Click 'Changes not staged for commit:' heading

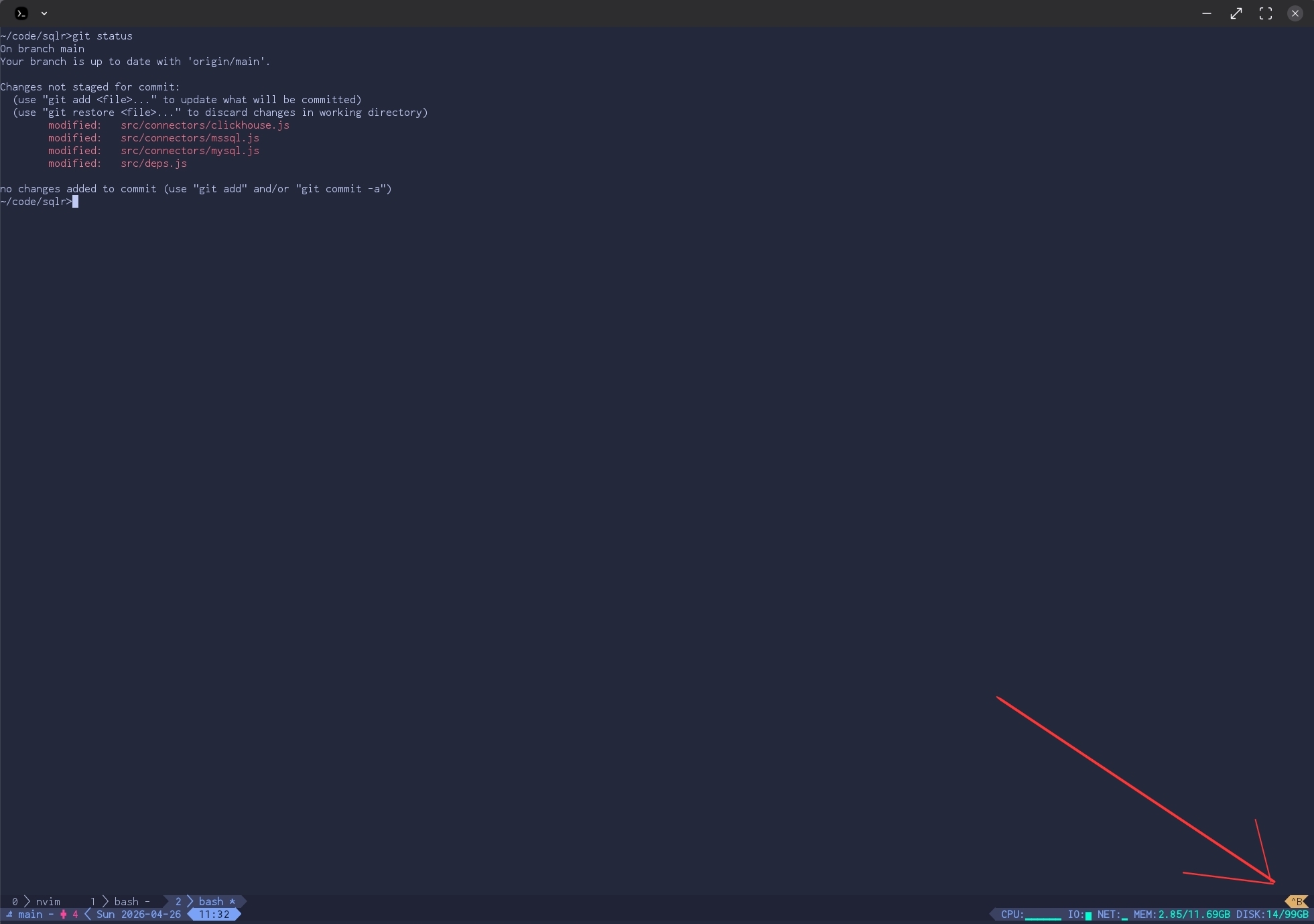[x=90, y=87]
